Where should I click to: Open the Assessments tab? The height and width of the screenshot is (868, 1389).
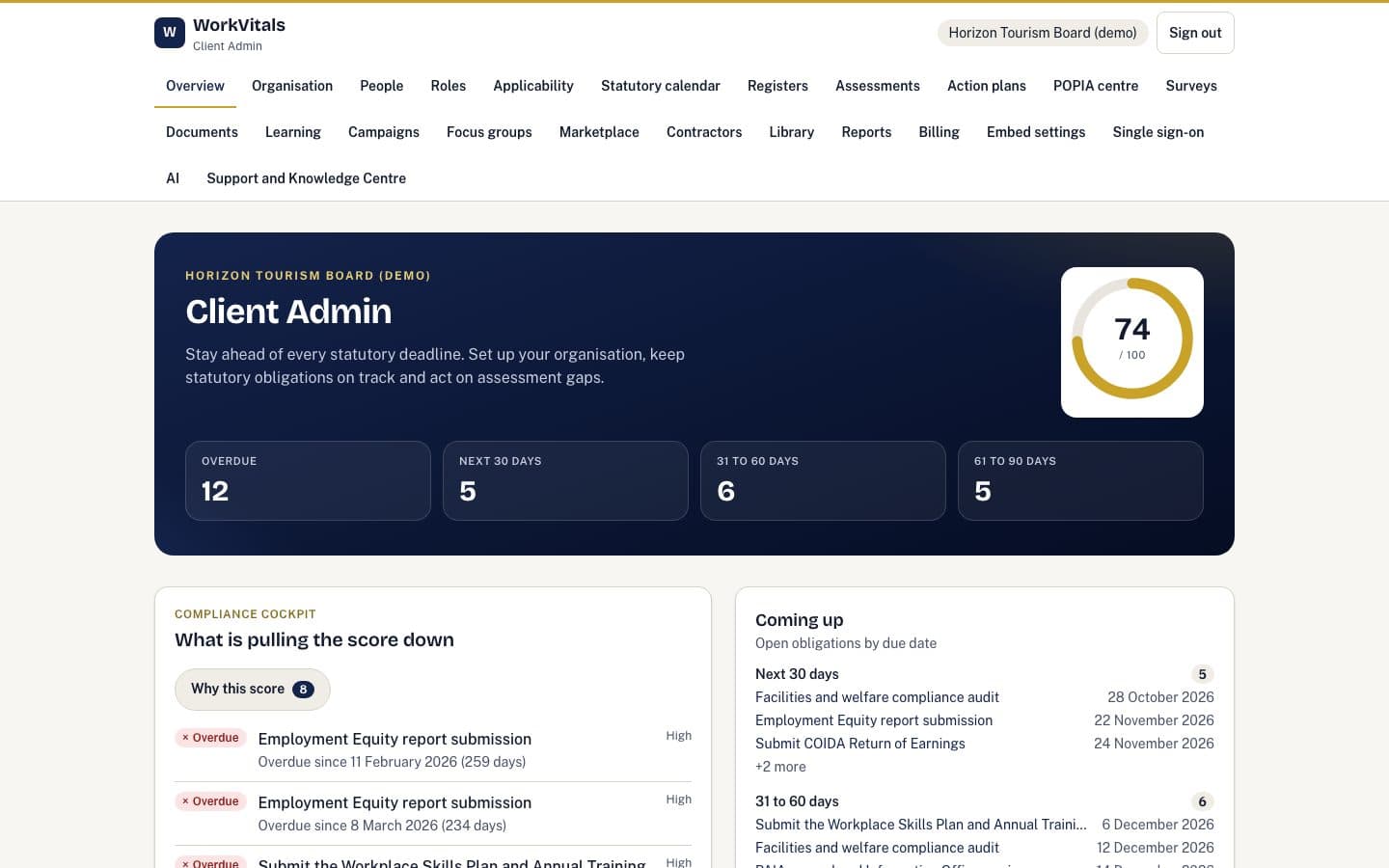pyautogui.click(x=878, y=86)
